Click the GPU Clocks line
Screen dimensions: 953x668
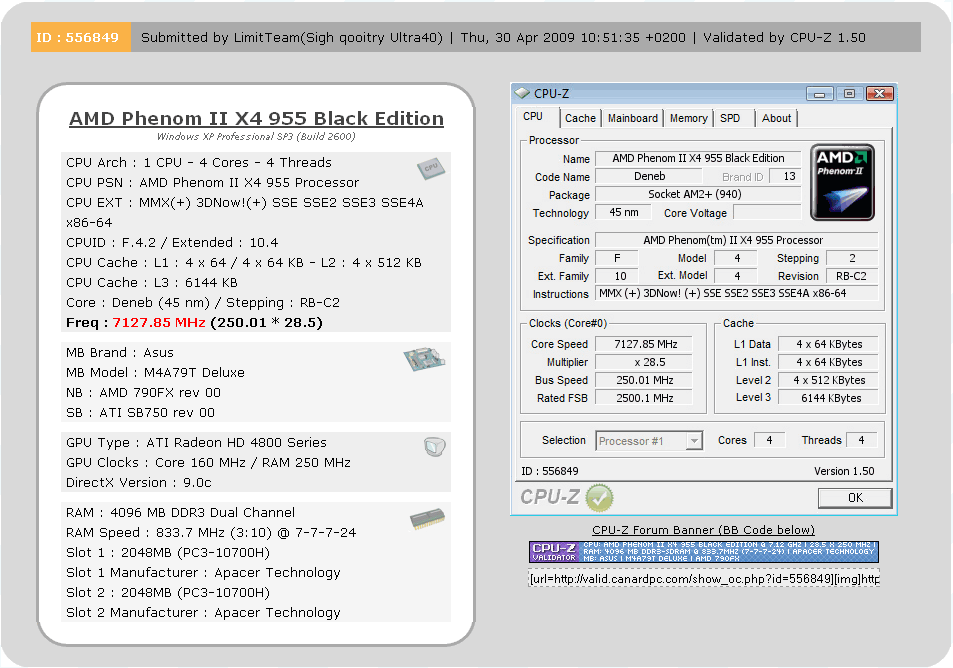coord(208,463)
